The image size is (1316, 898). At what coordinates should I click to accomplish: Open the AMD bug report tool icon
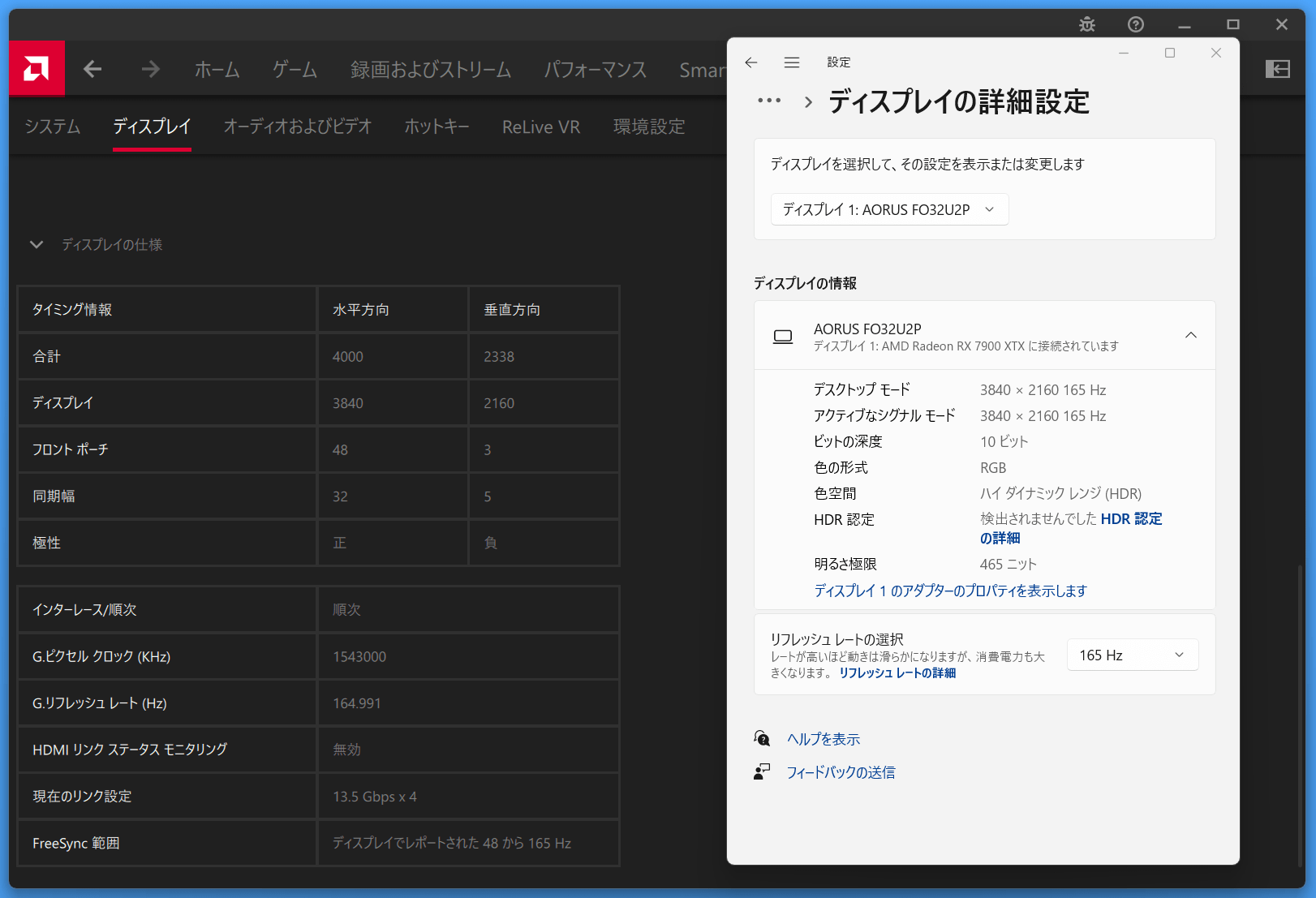pos(1087,24)
